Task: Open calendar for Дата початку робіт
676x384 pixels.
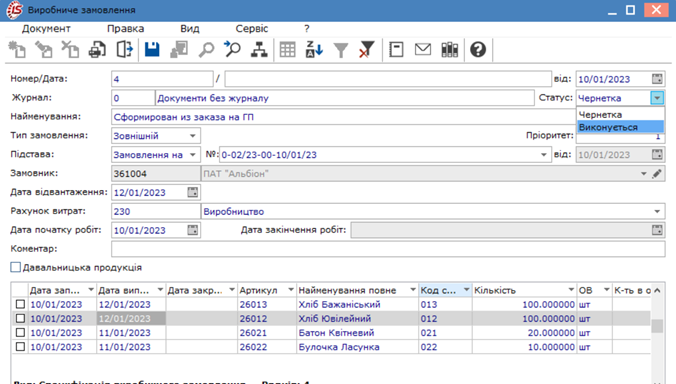Action: coord(193,230)
